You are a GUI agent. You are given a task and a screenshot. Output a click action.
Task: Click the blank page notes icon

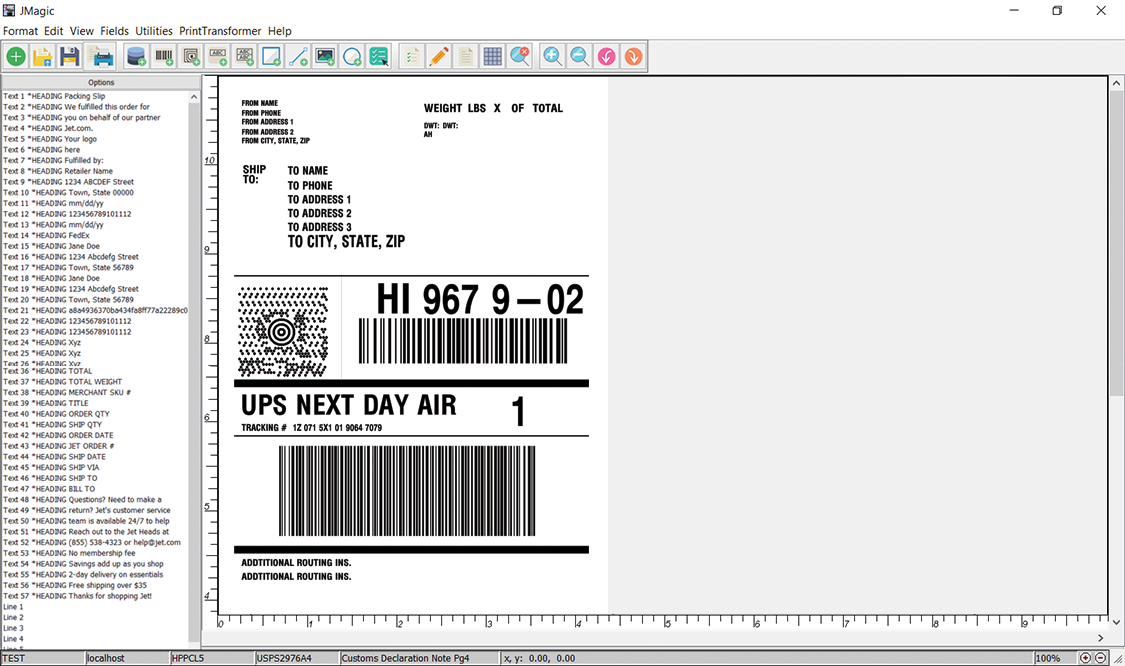coord(466,56)
